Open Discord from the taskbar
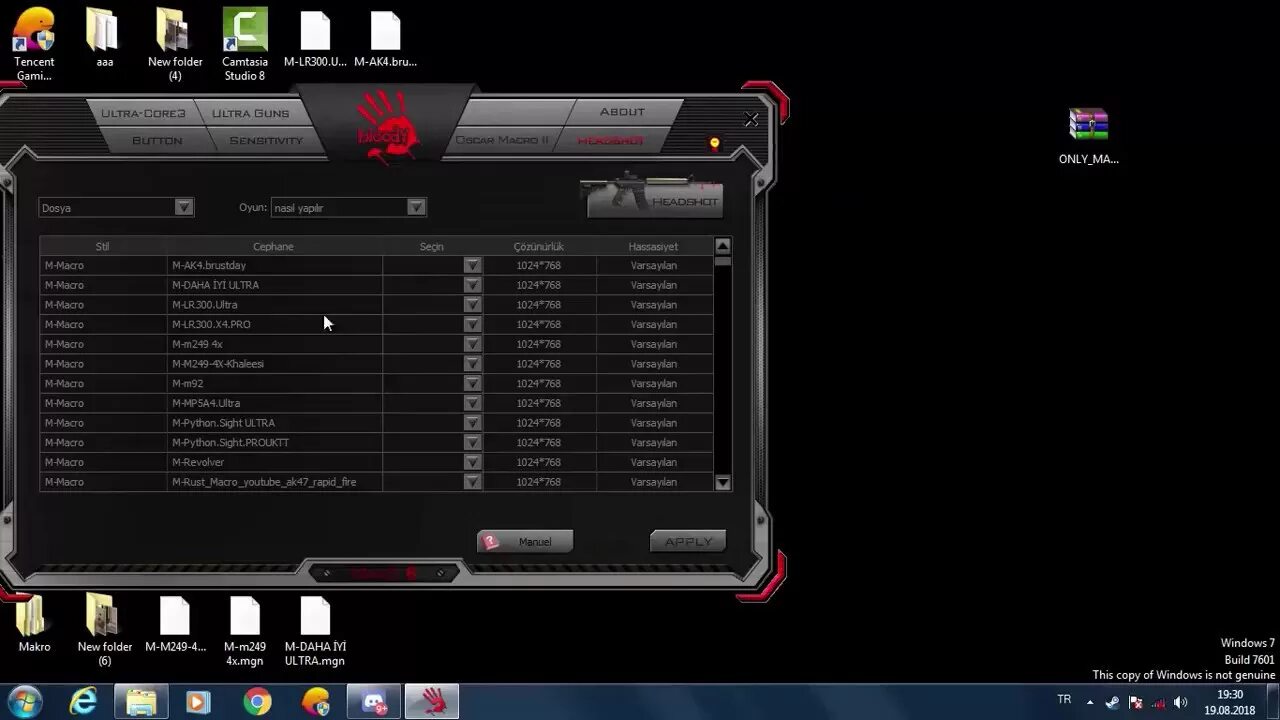The width and height of the screenshot is (1280, 720). tap(374, 703)
